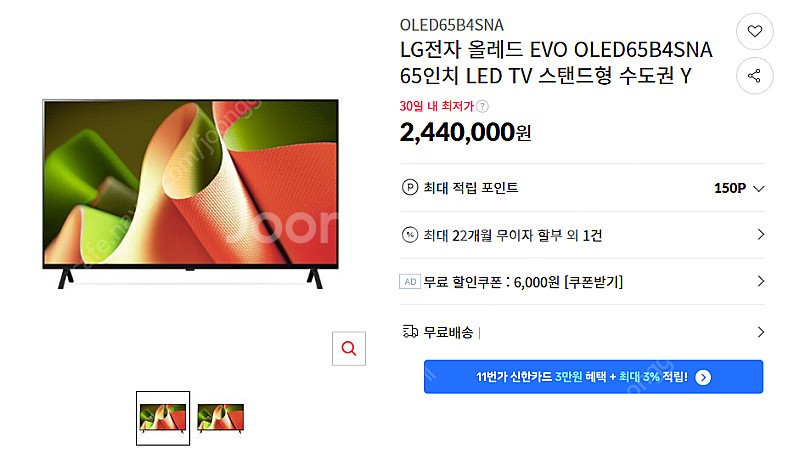Click the help question mark beside 30일 내 최저가
The height and width of the screenshot is (454, 800).
coord(482,106)
